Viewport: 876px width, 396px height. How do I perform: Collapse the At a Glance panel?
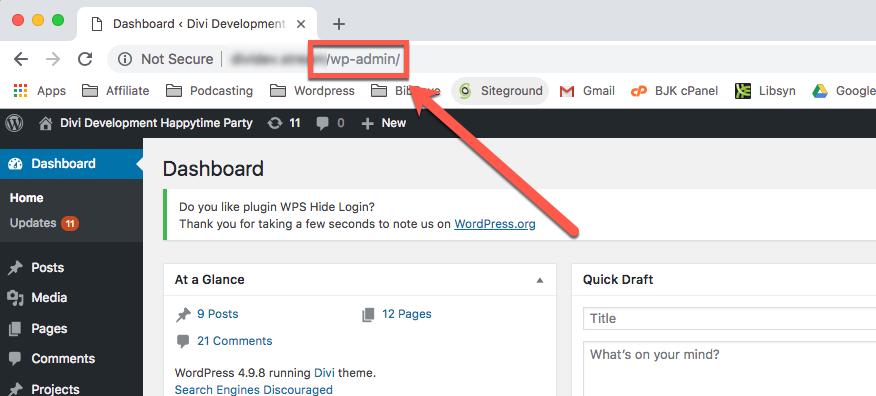coord(540,280)
